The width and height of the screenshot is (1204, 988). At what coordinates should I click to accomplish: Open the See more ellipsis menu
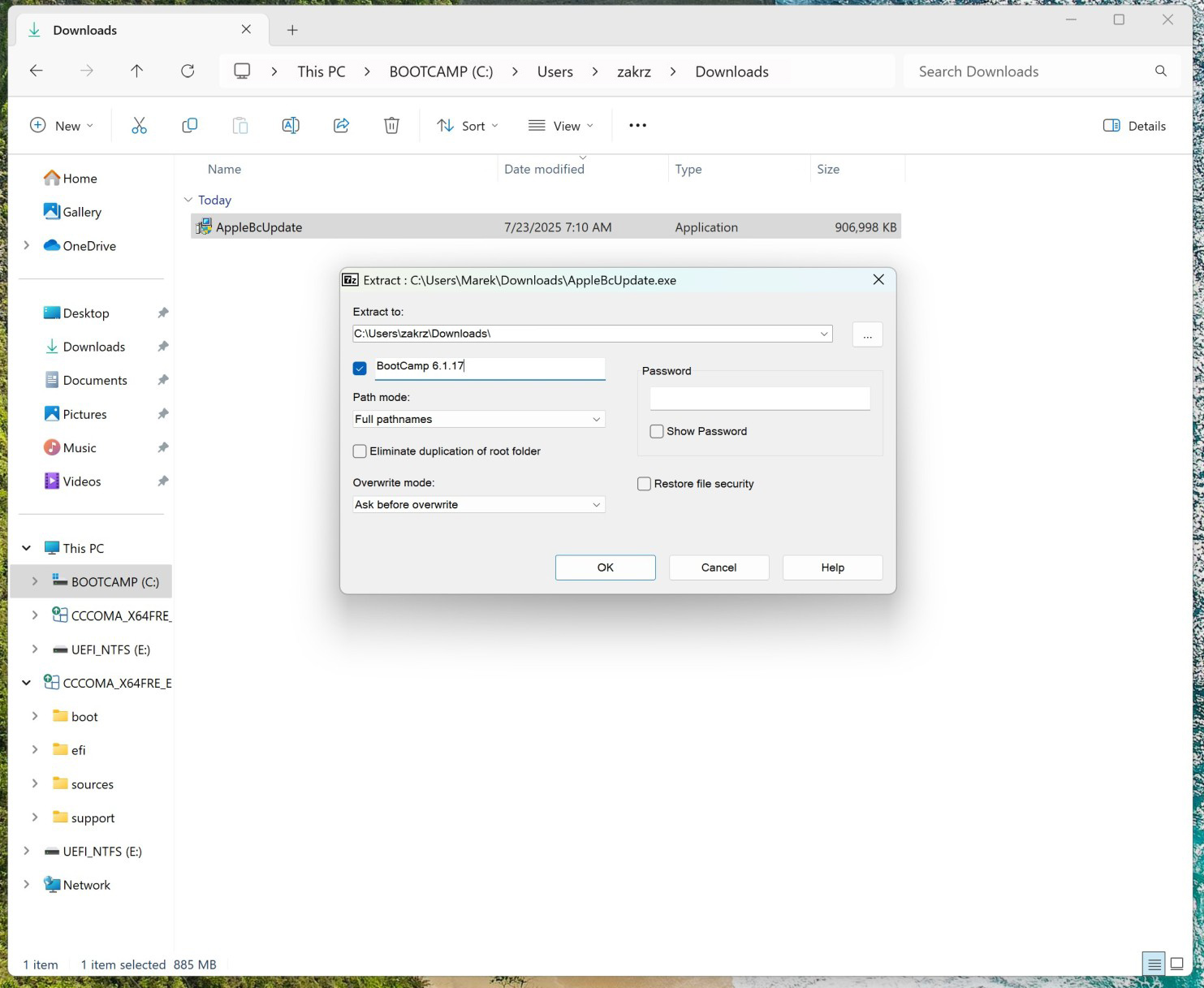(x=637, y=125)
